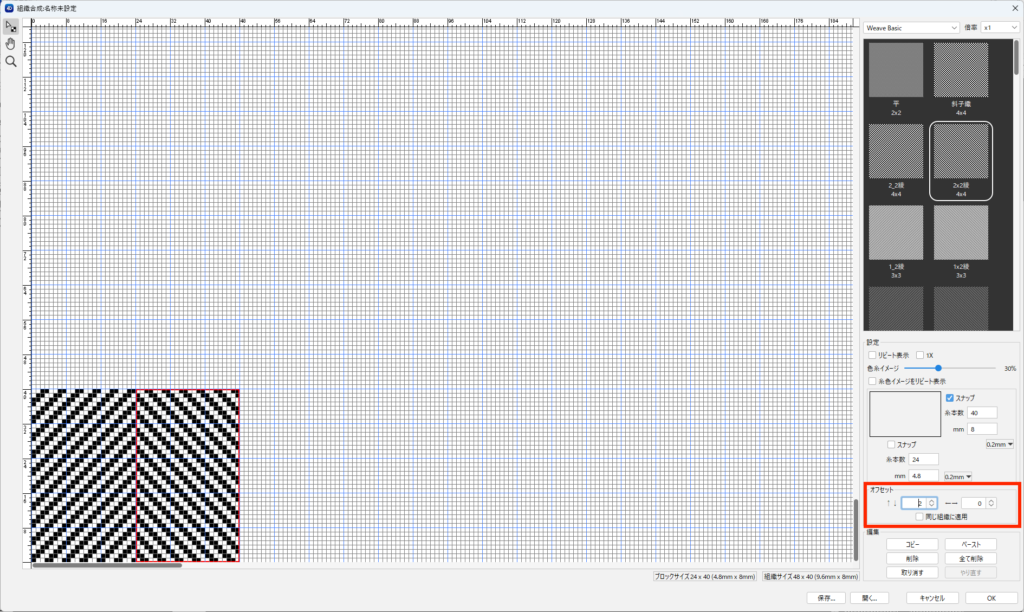Image resolution: width=1024 pixels, height=612 pixels.
Task: Click the 保存... save button
Action: tap(826, 598)
